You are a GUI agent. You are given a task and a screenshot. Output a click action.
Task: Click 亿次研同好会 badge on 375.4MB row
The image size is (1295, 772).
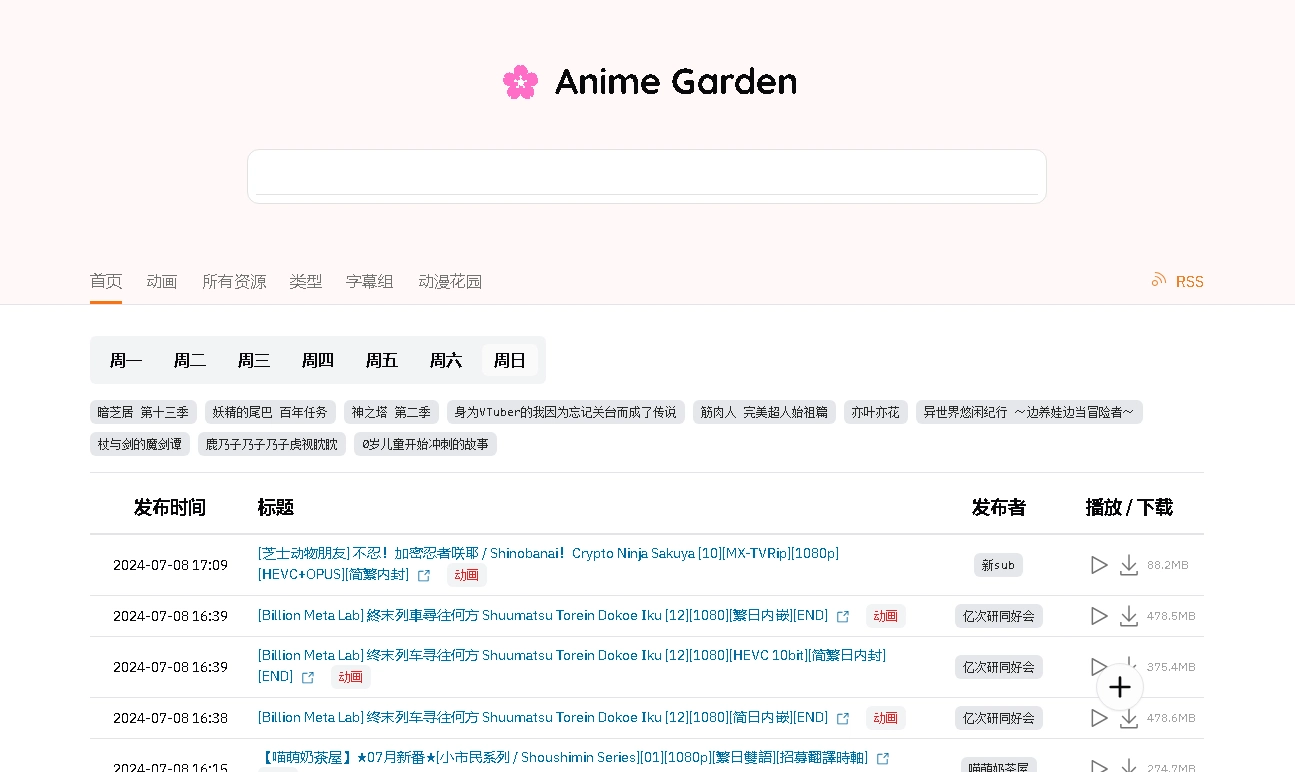coord(998,667)
